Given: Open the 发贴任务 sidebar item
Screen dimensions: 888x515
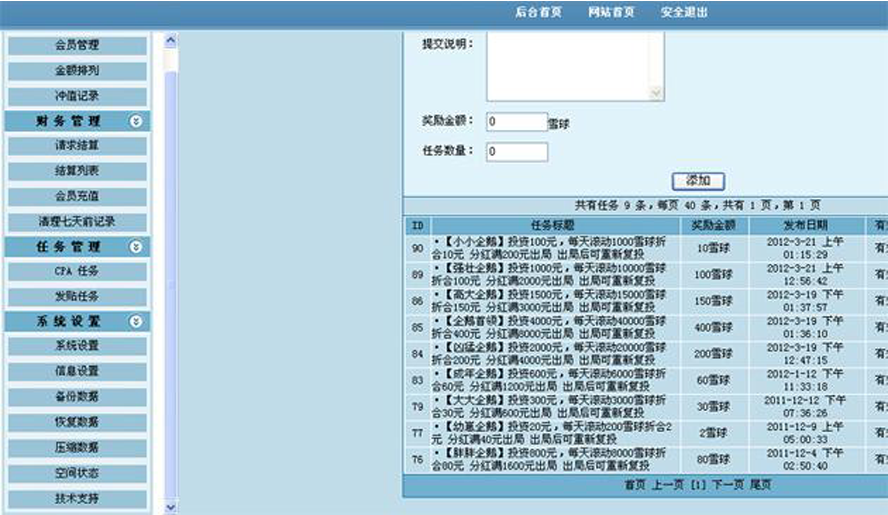Looking at the screenshot, I should pos(77,296).
